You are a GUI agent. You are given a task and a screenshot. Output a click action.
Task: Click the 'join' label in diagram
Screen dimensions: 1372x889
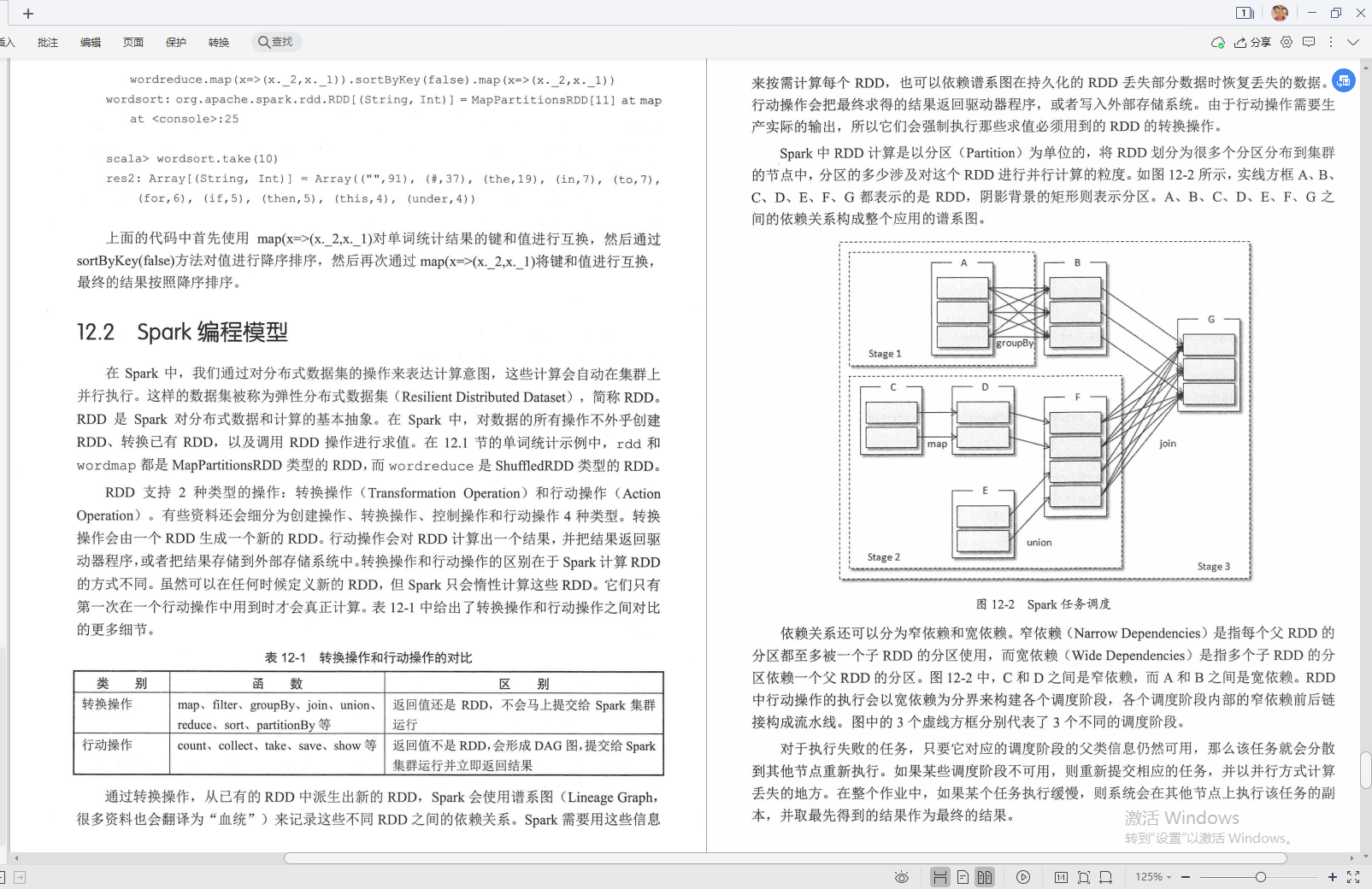[x=1168, y=444]
